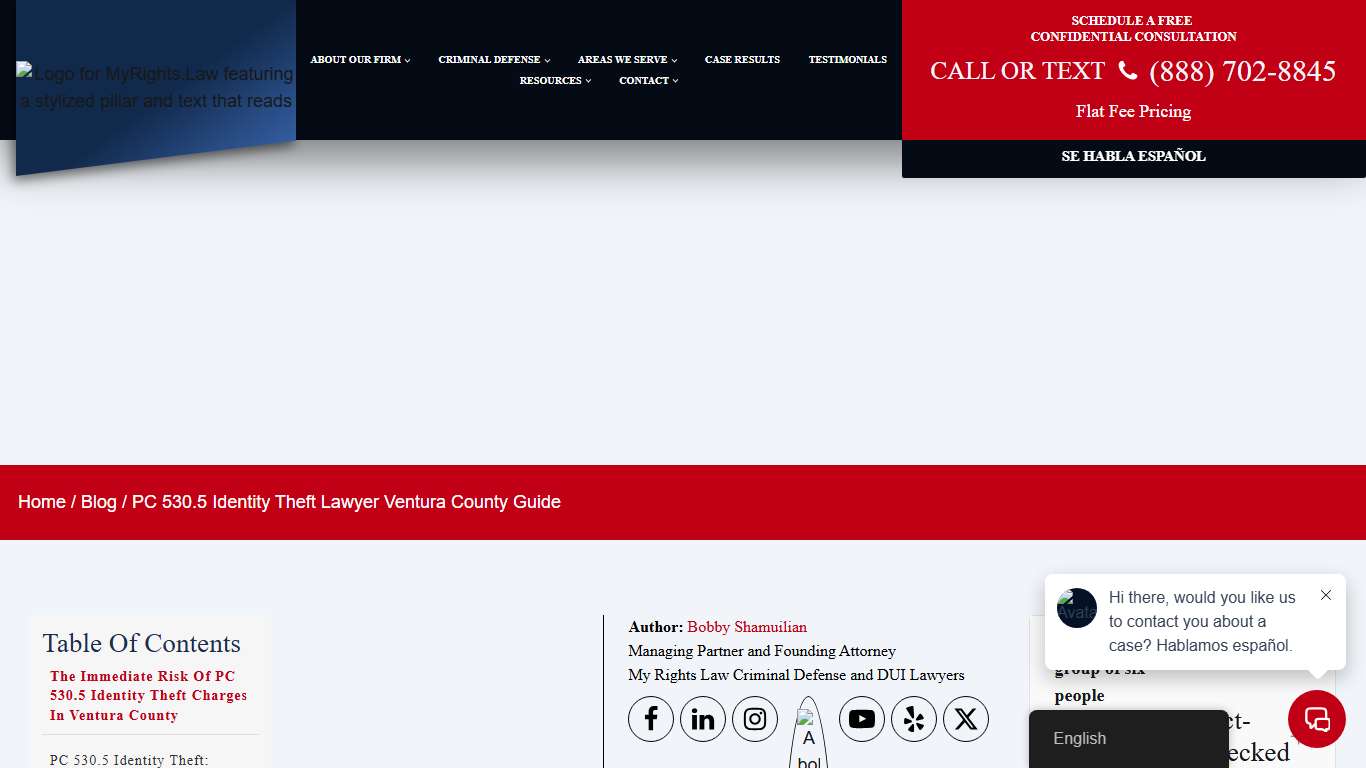Select the Case Results menu item
Viewport: 1366px width, 768px height.
pyautogui.click(x=742, y=59)
